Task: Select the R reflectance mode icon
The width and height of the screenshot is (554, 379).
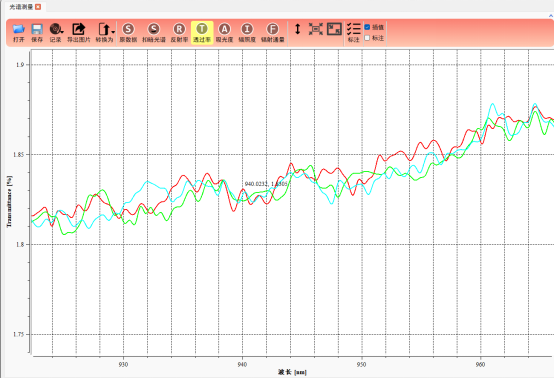Action: click(179, 32)
